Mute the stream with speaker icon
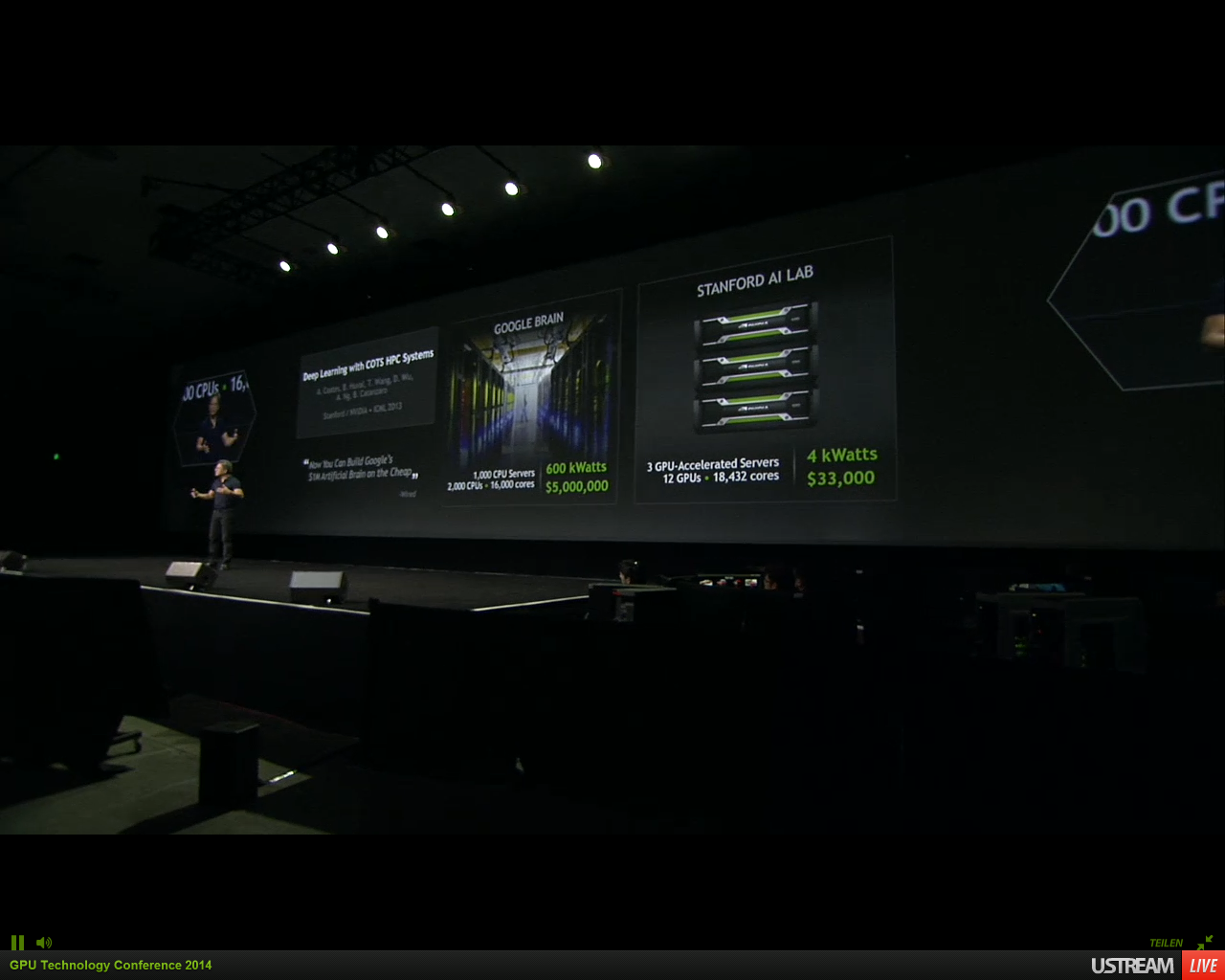This screenshot has width=1225, height=980. pyautogui.click(x=44, y=943)
